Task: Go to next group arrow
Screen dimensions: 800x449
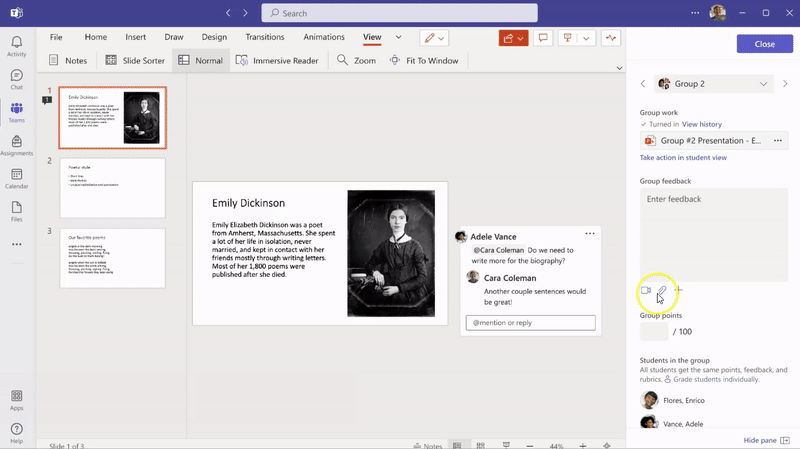Action: pos(785,84)
